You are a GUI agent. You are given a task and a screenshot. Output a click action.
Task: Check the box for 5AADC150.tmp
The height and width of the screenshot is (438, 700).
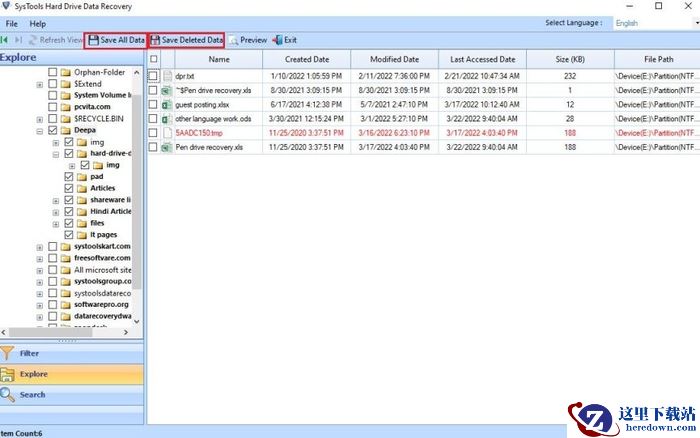pos(153,133)
